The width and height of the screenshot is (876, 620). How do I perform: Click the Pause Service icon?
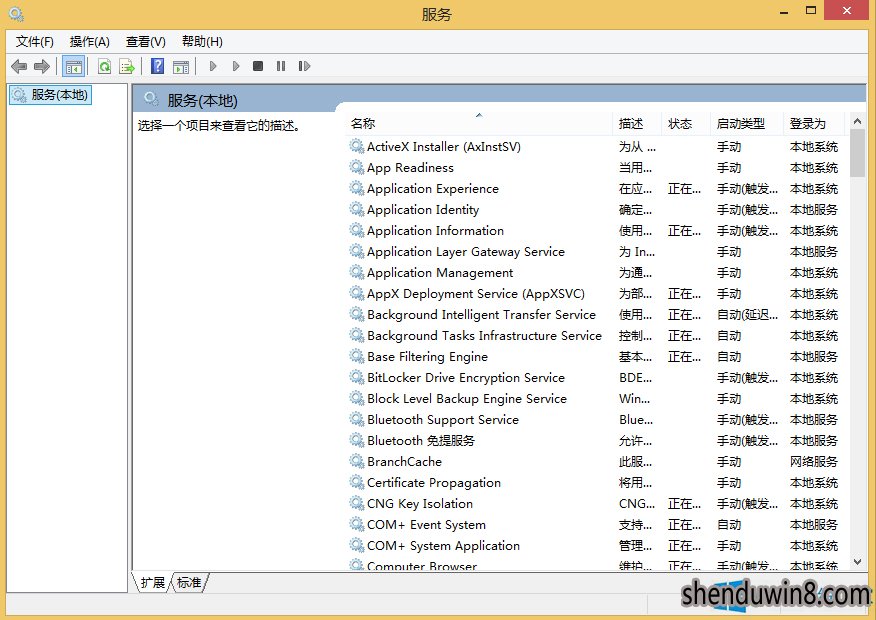[x=281, y=66]
